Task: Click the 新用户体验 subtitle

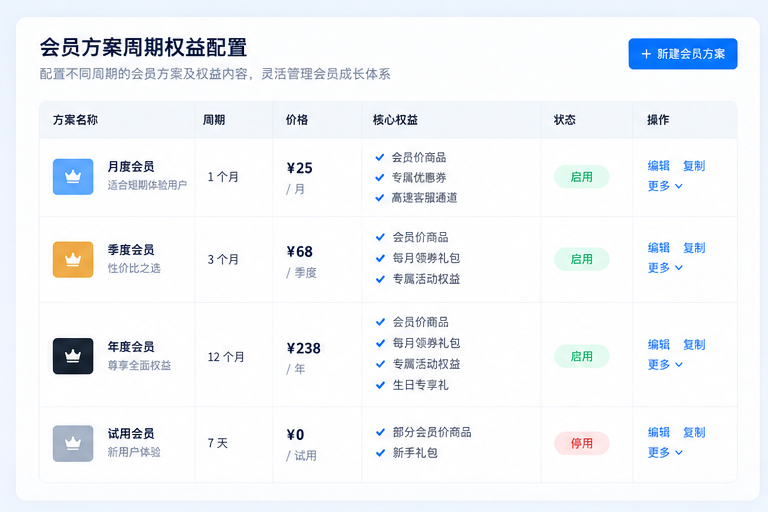Action: pos(134,452)
